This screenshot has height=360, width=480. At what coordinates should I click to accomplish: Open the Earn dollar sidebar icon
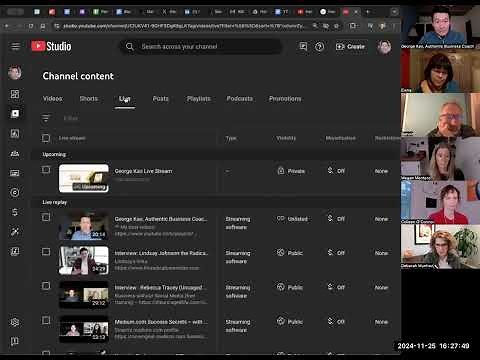15,212
